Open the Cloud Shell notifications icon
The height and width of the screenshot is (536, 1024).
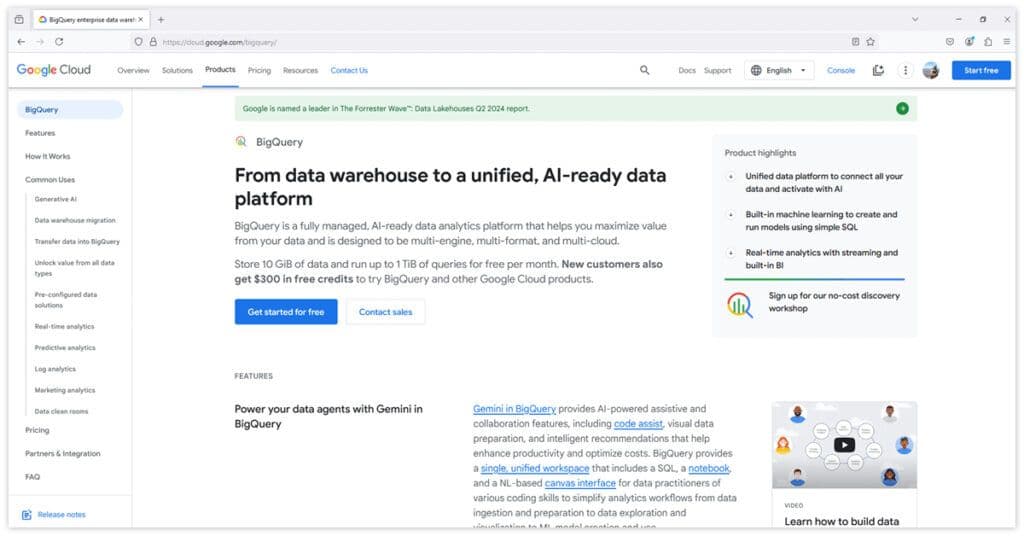tap(878, 70)
